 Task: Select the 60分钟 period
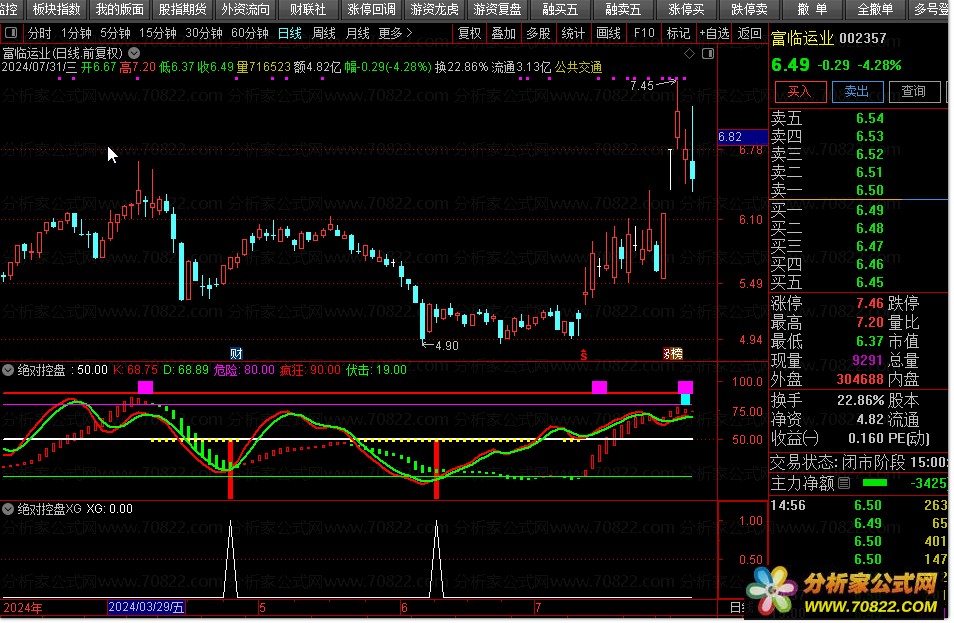[x=249, y=33]
